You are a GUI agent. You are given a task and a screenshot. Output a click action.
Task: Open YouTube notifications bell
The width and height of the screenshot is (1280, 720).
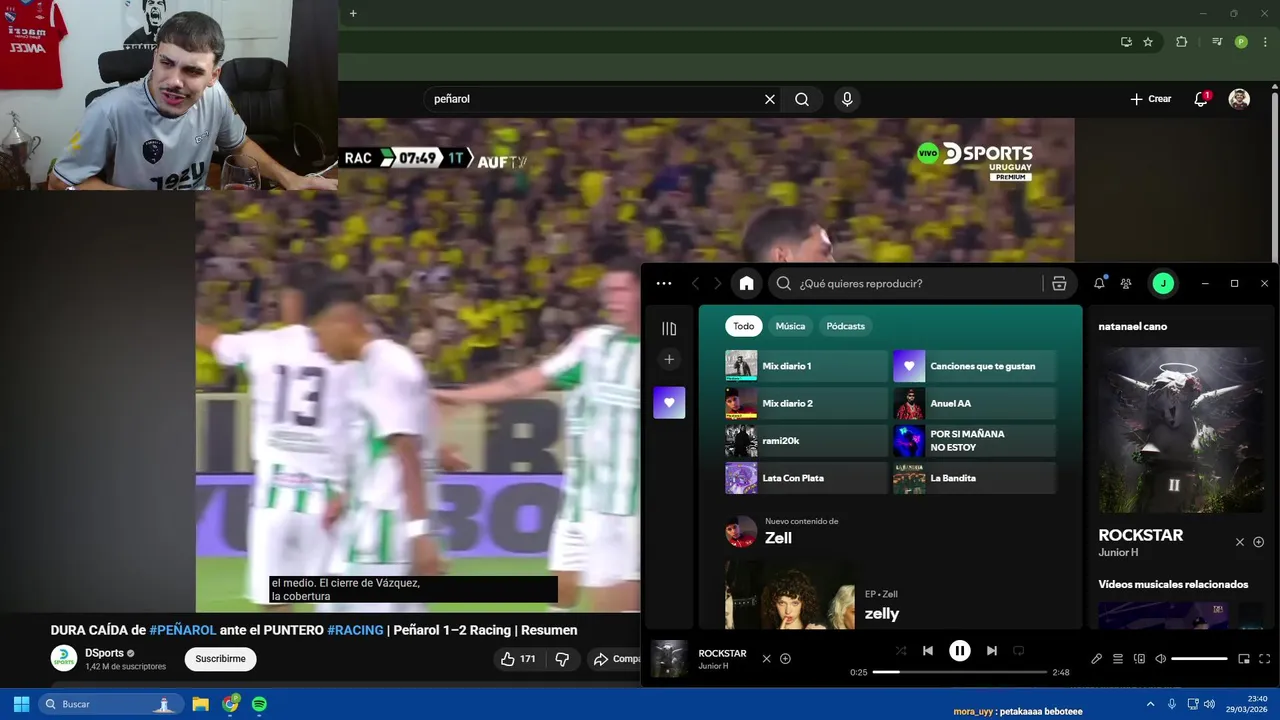click(x=1201, y=99)
